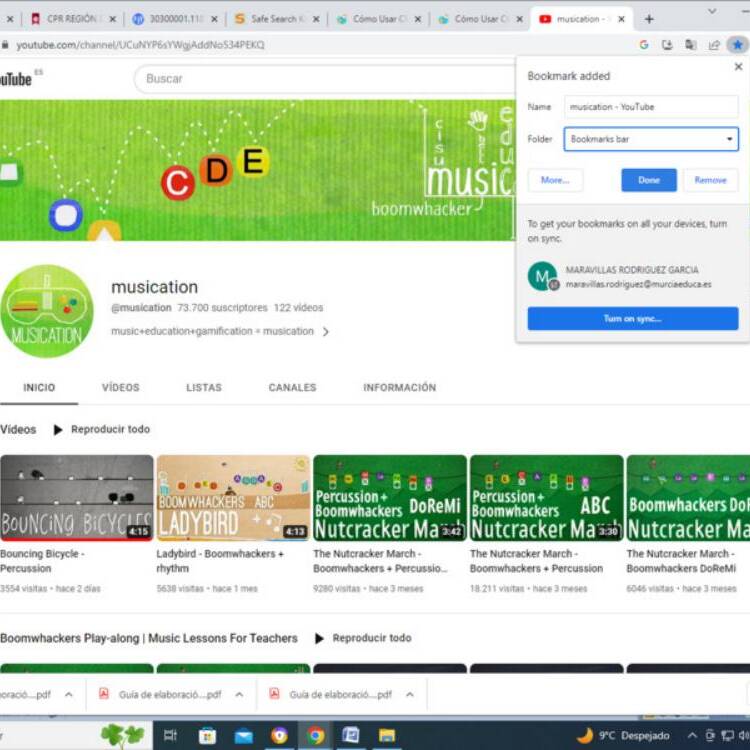Expand the middle Guía de elaboració.pdf arrow
The width and height of the screenshot is (750, 750).
[x=239, y=695]
